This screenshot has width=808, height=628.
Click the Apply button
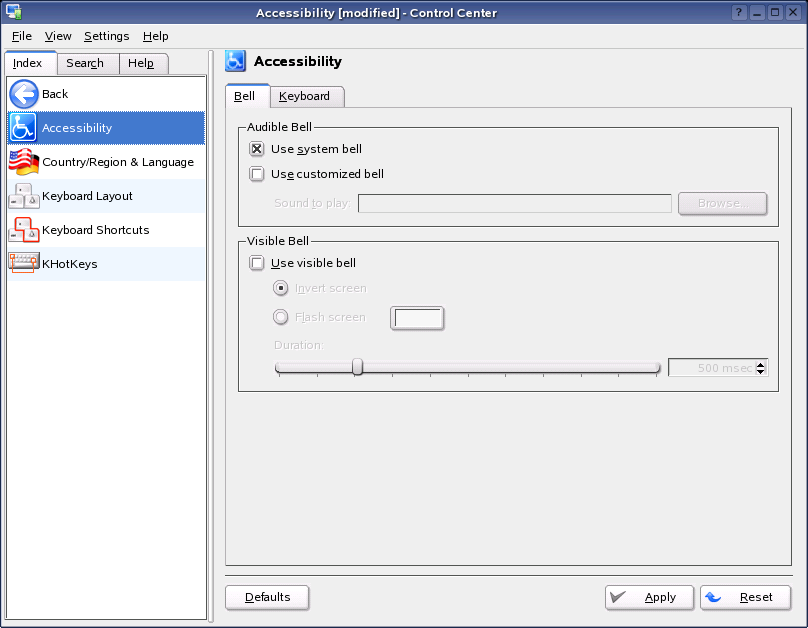pos(649,597)
